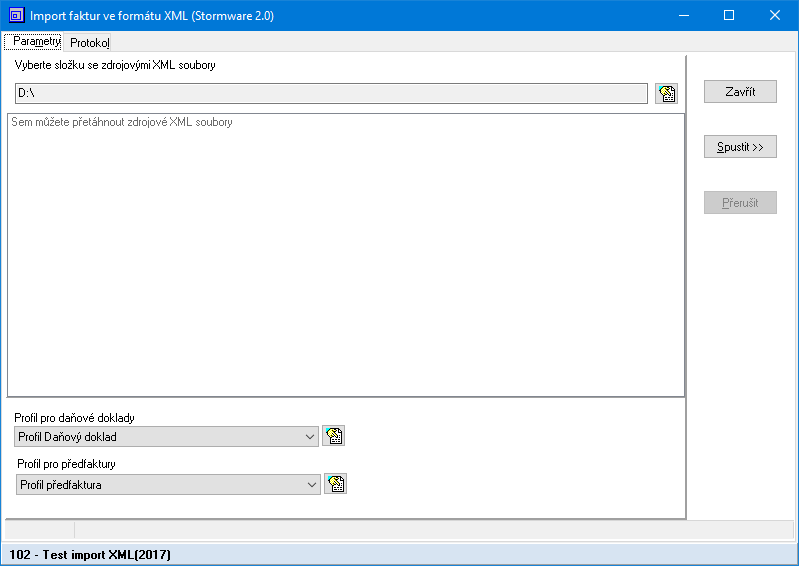Maximize the Import faktur window
Viewport: 799px width, 566px height.
pos(729,15)
